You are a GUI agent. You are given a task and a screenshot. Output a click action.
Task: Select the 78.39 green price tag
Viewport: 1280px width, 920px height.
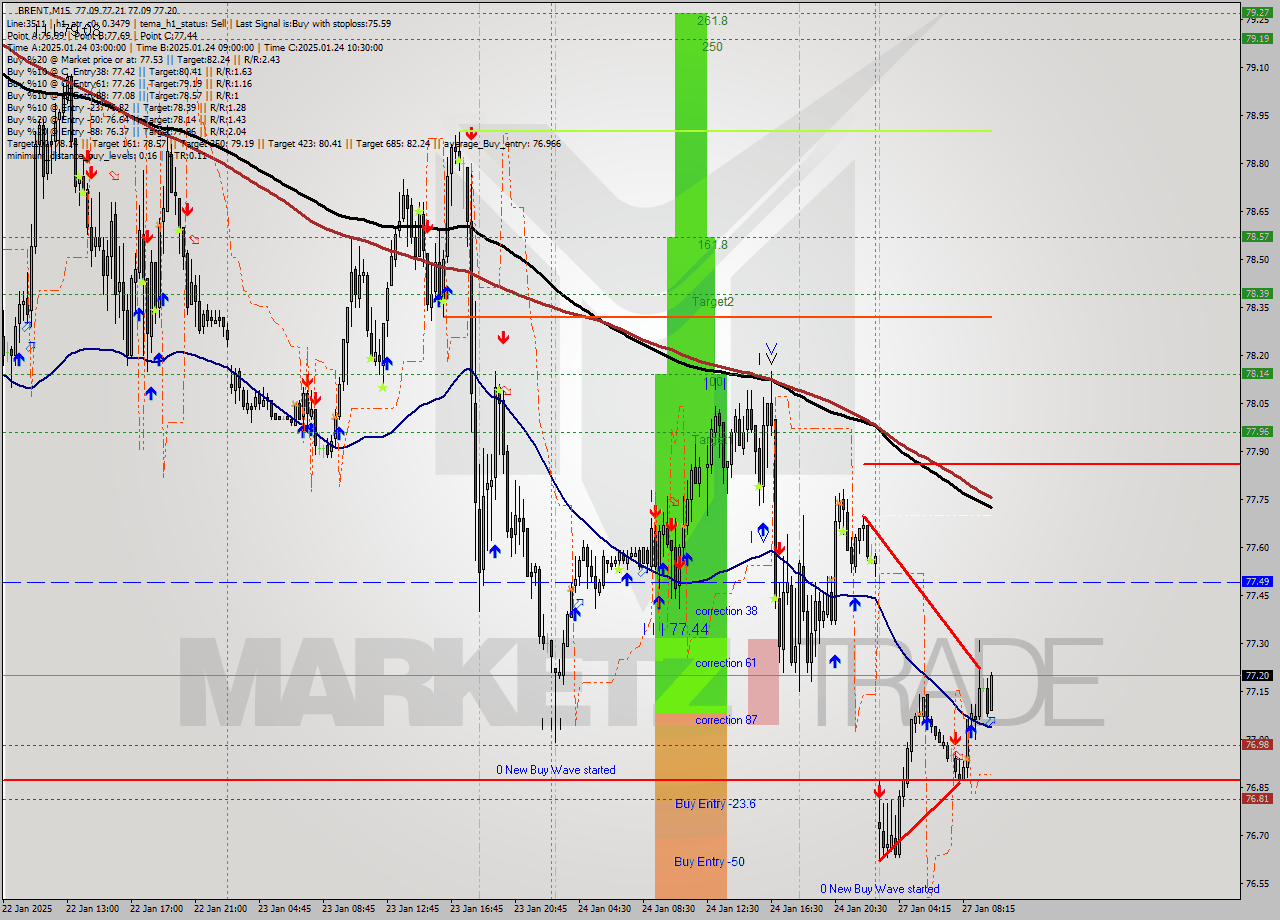click(x=1257, y=293)
